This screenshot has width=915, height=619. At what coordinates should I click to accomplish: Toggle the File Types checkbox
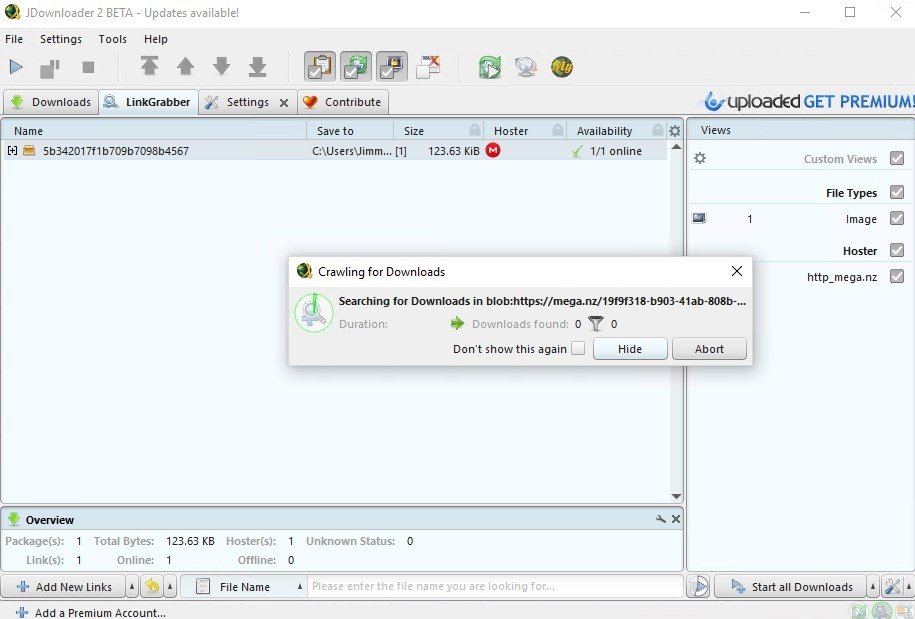tap(897, 192)
